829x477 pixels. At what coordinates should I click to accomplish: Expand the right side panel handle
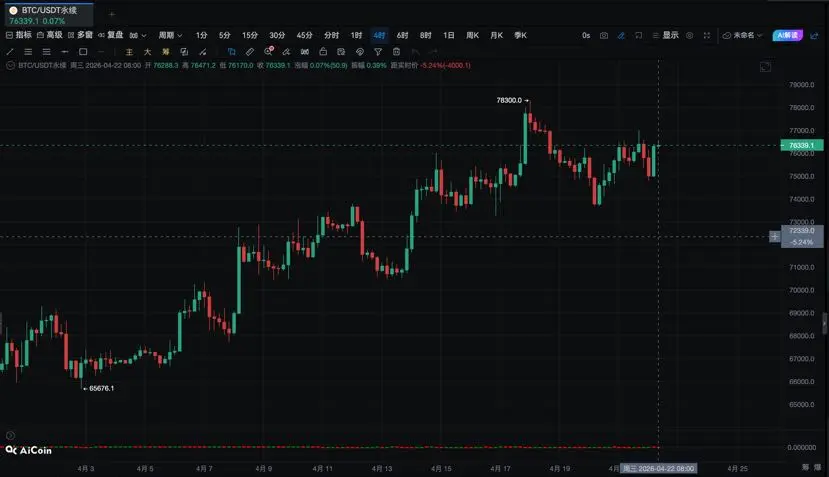point(825,323)
